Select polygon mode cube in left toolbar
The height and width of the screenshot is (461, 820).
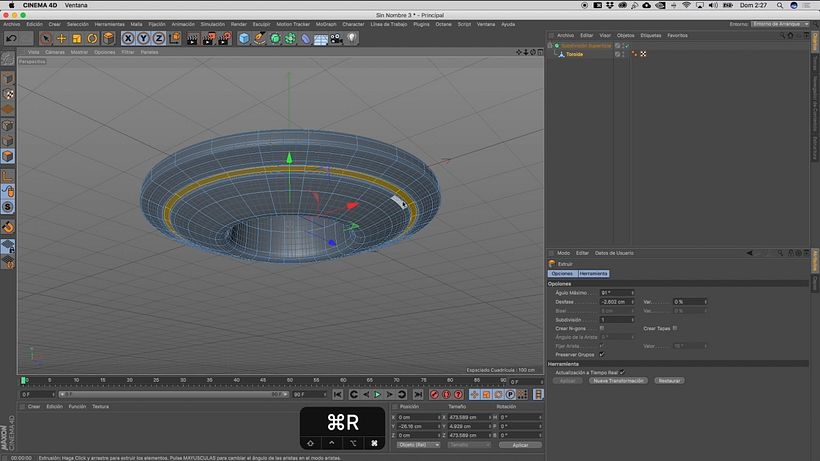[x=8, y=156]
